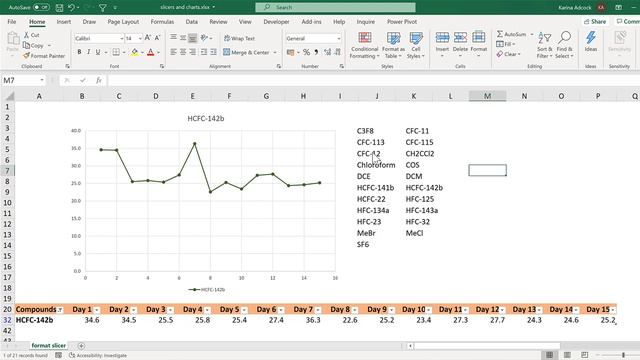Click the Format cells icon
Viewport: 640px width, 360px height.
[478, 38]
